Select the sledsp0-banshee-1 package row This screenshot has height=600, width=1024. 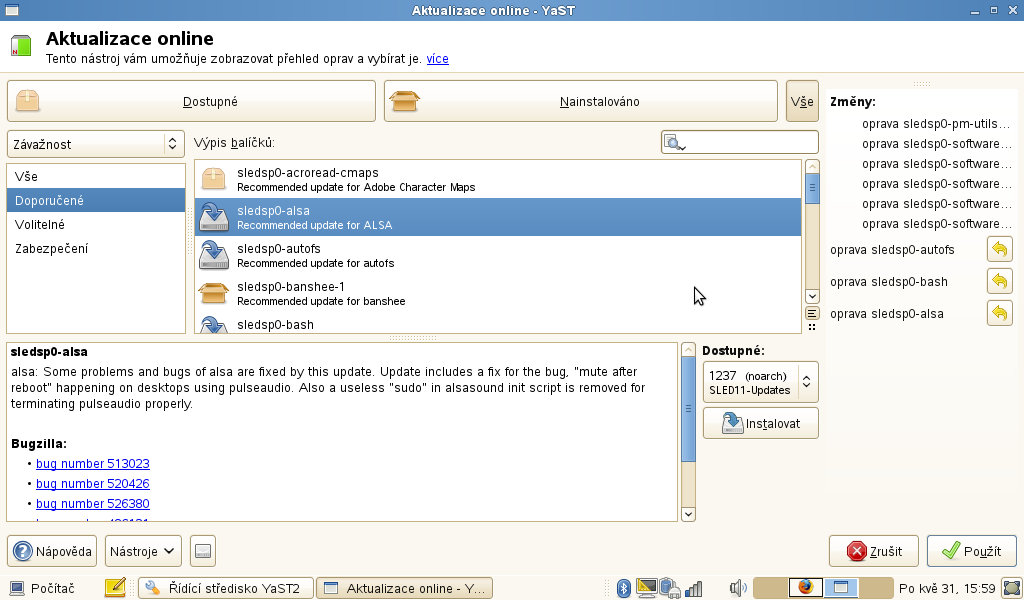click(x=498, y=293)
